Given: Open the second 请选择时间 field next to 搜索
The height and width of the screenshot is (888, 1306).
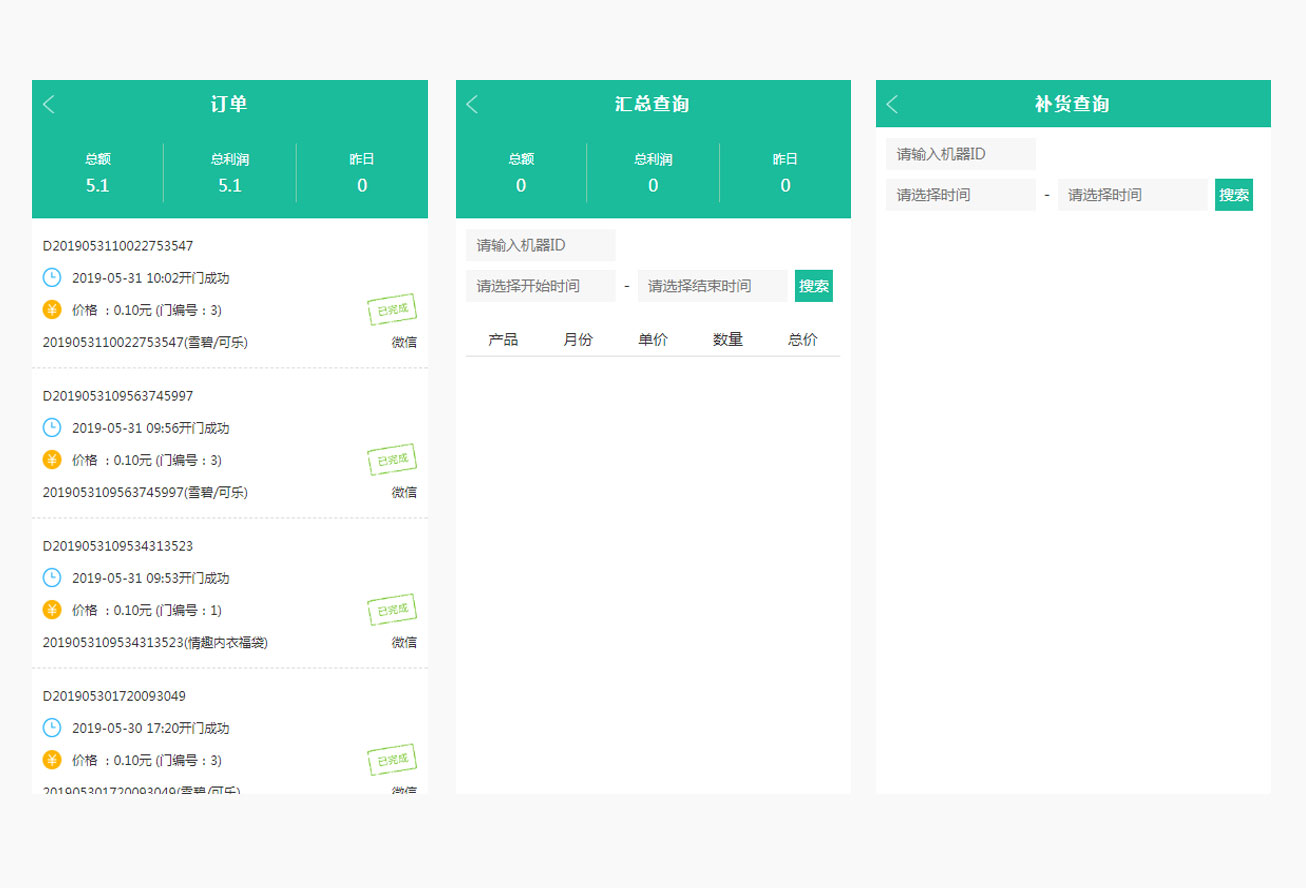Looking at the screenshot, I should pos(1133,195).
